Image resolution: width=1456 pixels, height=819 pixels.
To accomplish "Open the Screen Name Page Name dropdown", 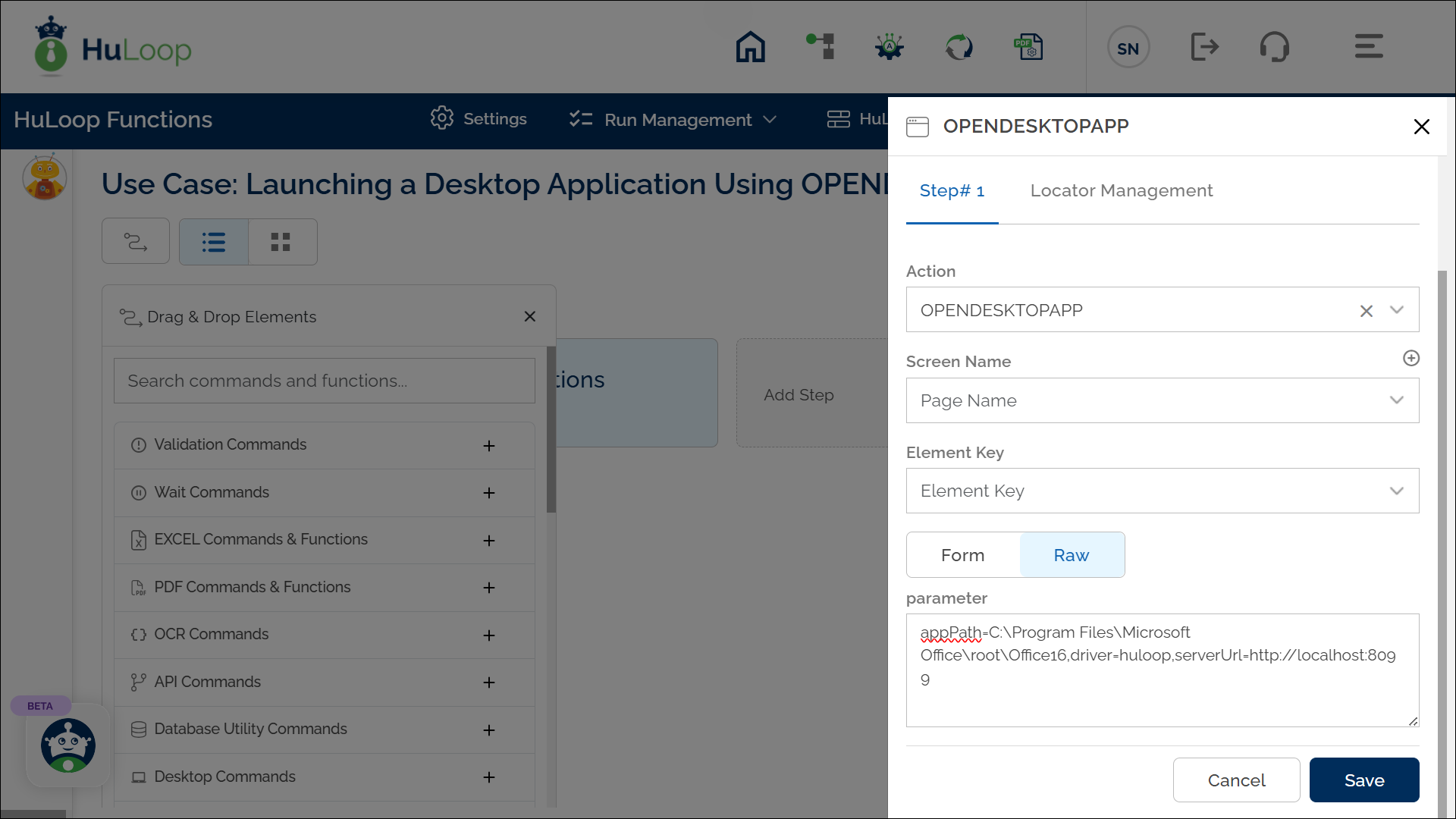I will click(x=1162, y=400).
